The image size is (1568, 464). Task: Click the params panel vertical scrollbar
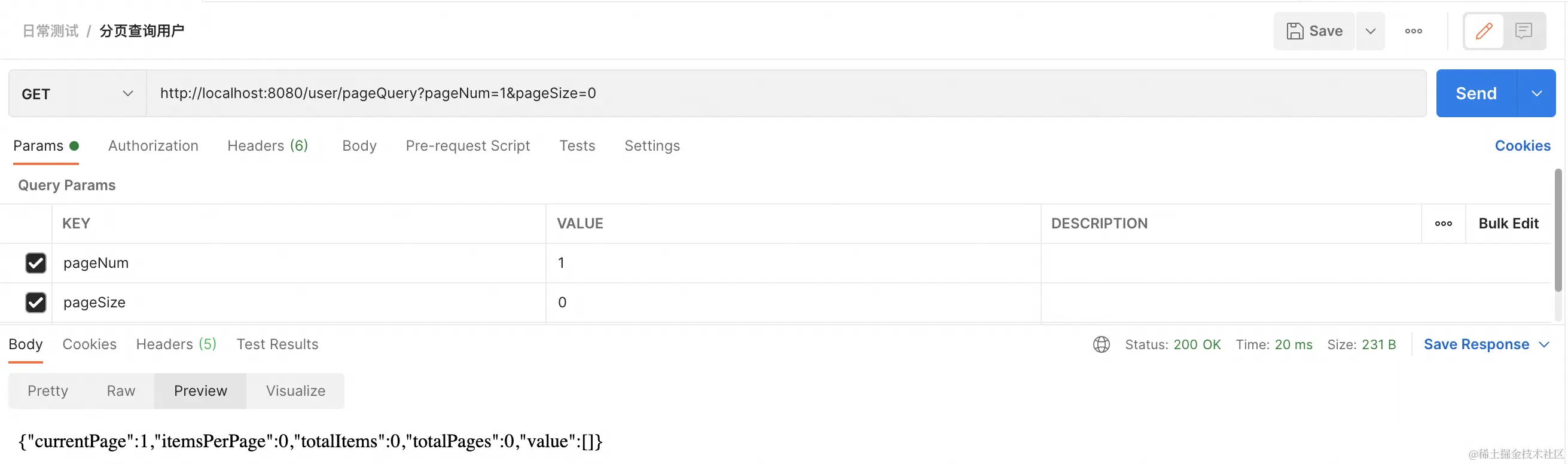[1558, 230]
